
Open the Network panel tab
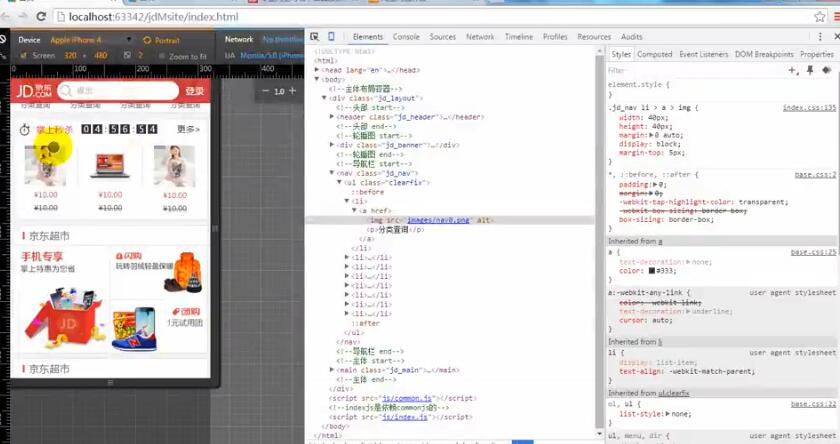(x=480, y=36)
